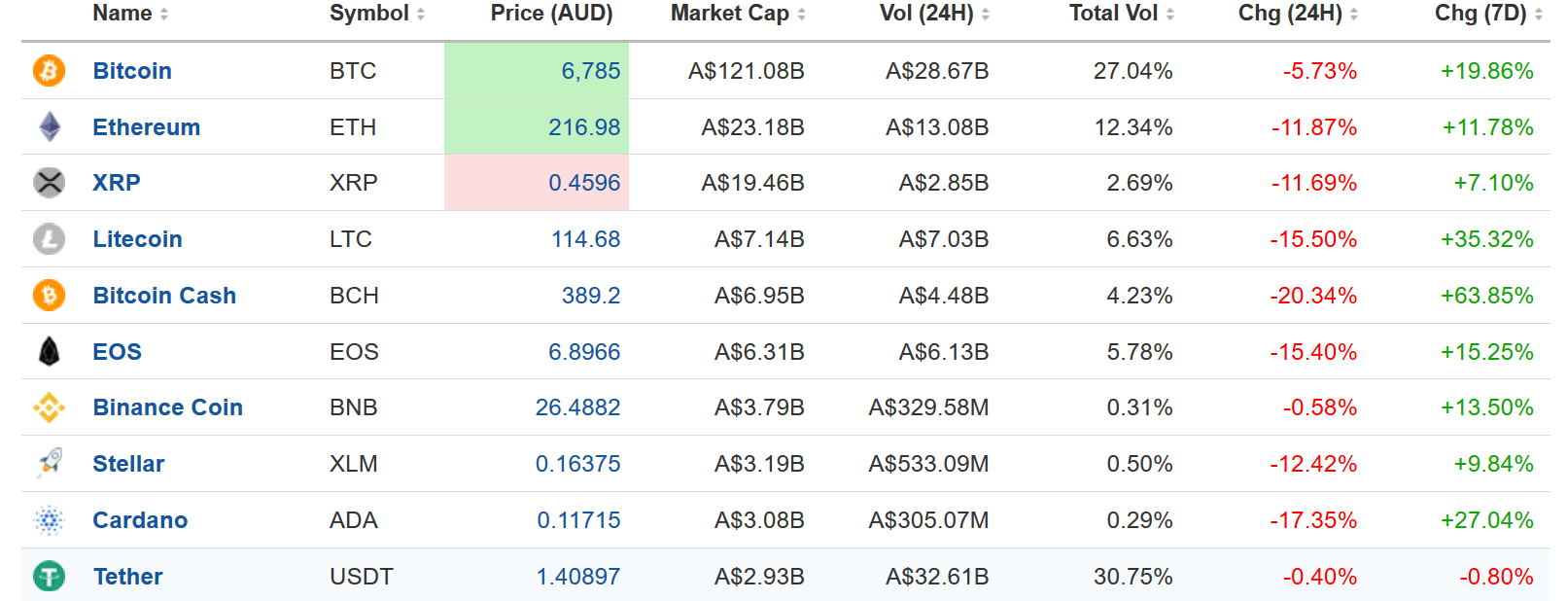The image size is (1568, 601).
Task: Click EOS 7D change +15.25%
Action: (1486, 352)
